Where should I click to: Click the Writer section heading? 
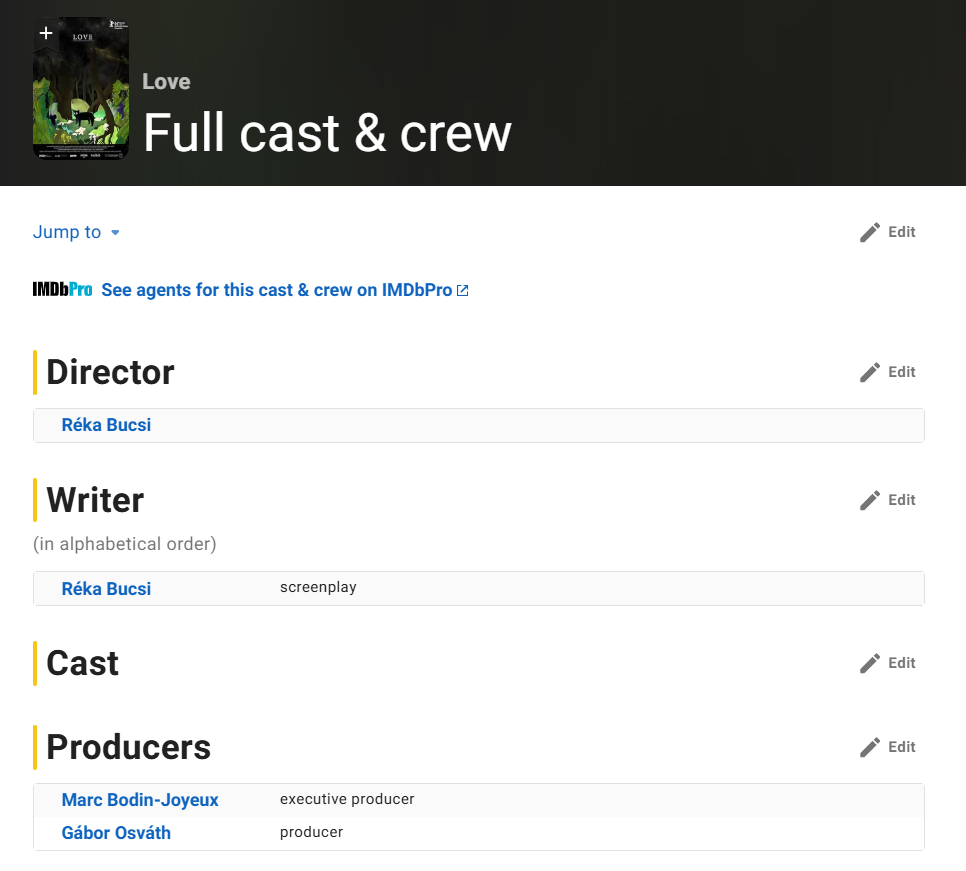tap(95, 500)
